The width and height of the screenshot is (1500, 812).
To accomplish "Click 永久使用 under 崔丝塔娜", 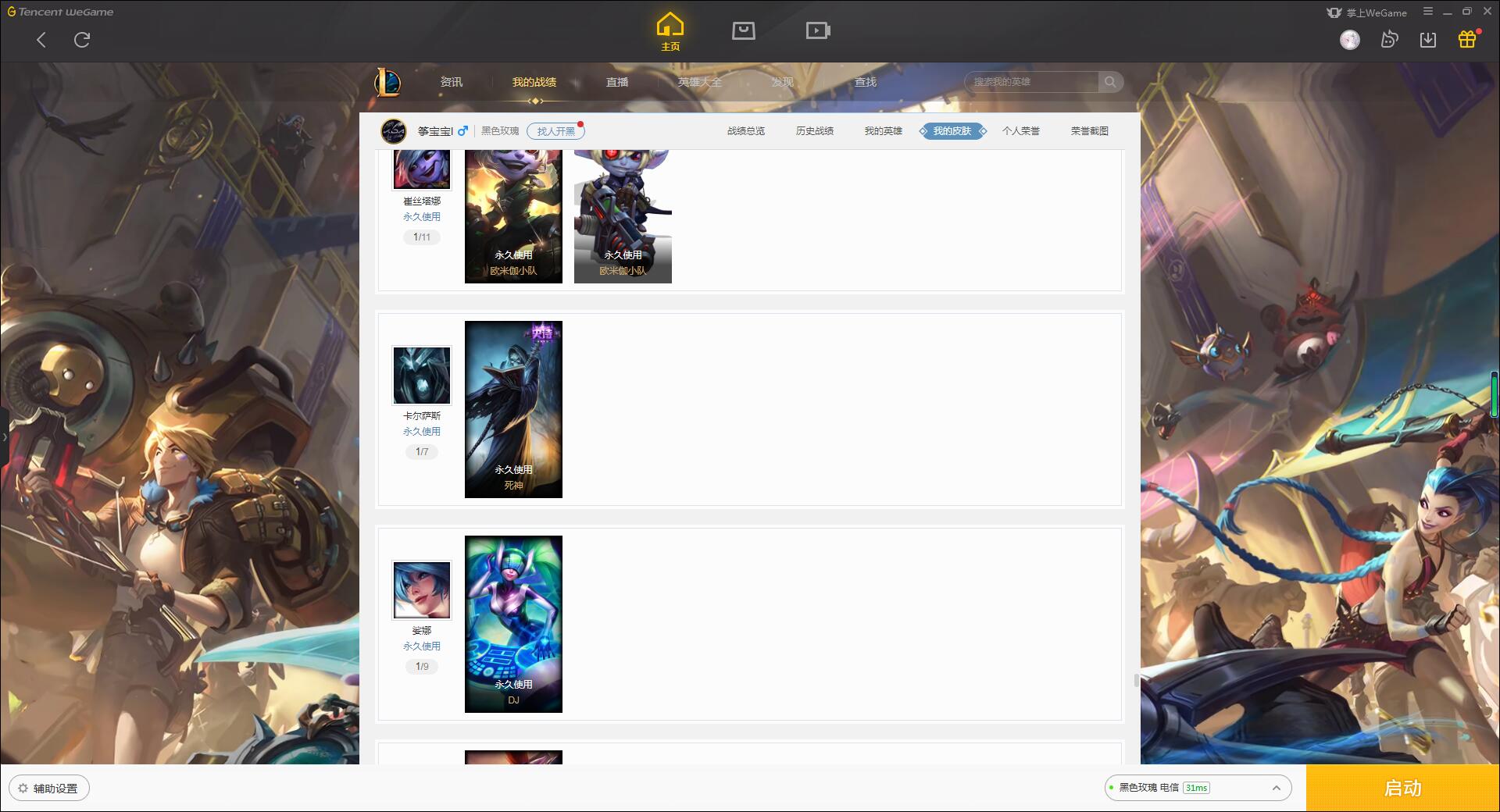I will pyautogui.click(x=422, y=217).
